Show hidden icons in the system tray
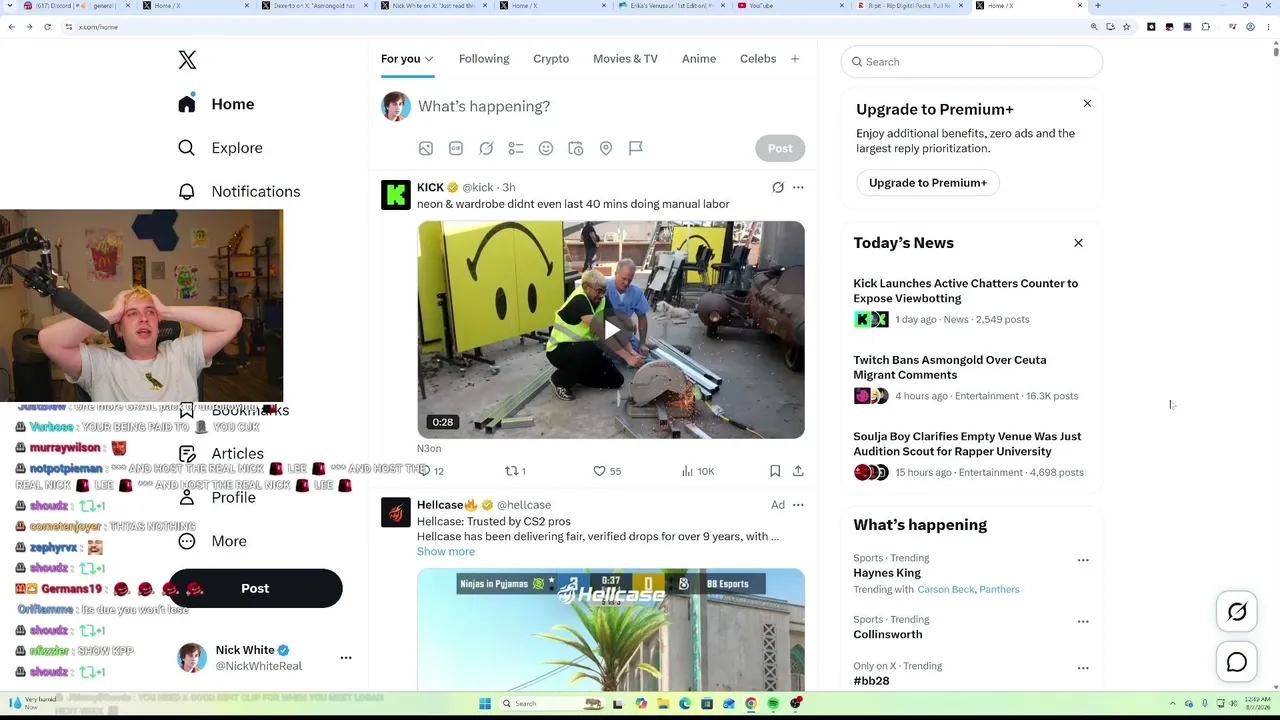 click(x=1174, y=703)
